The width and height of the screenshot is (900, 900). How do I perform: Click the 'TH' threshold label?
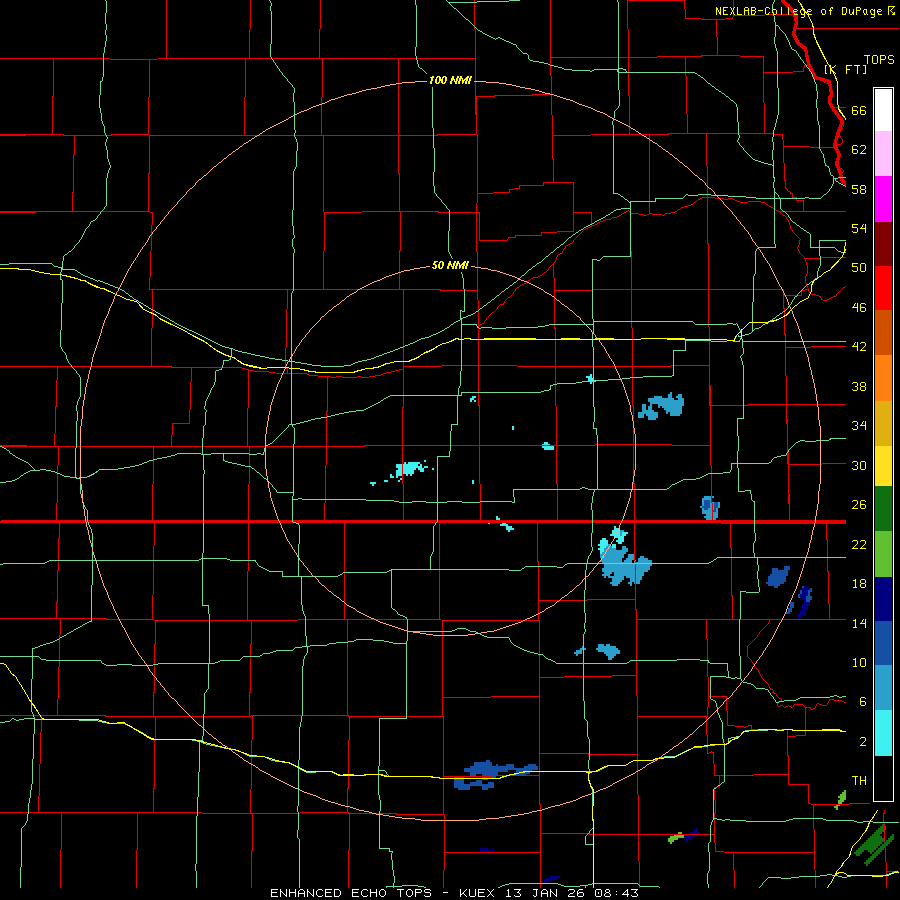coord(859,780)
